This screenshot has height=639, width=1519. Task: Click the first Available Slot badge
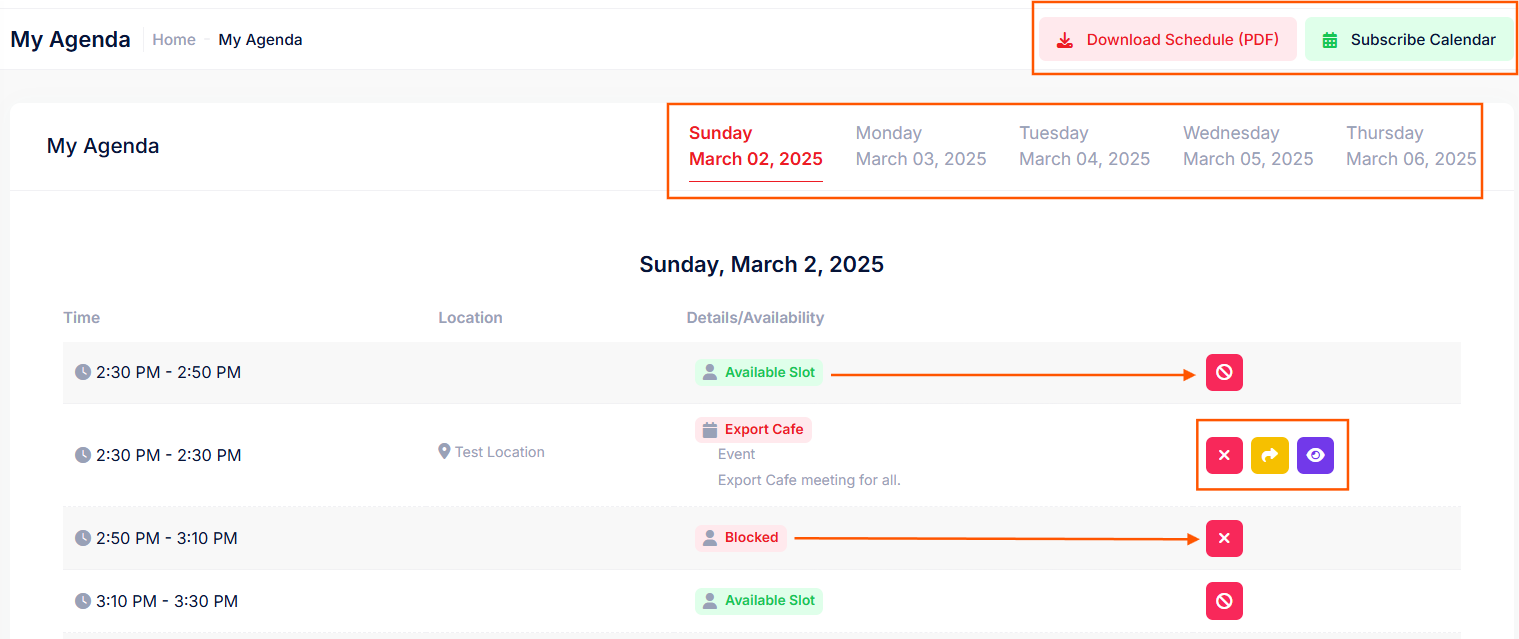[759, 373]
